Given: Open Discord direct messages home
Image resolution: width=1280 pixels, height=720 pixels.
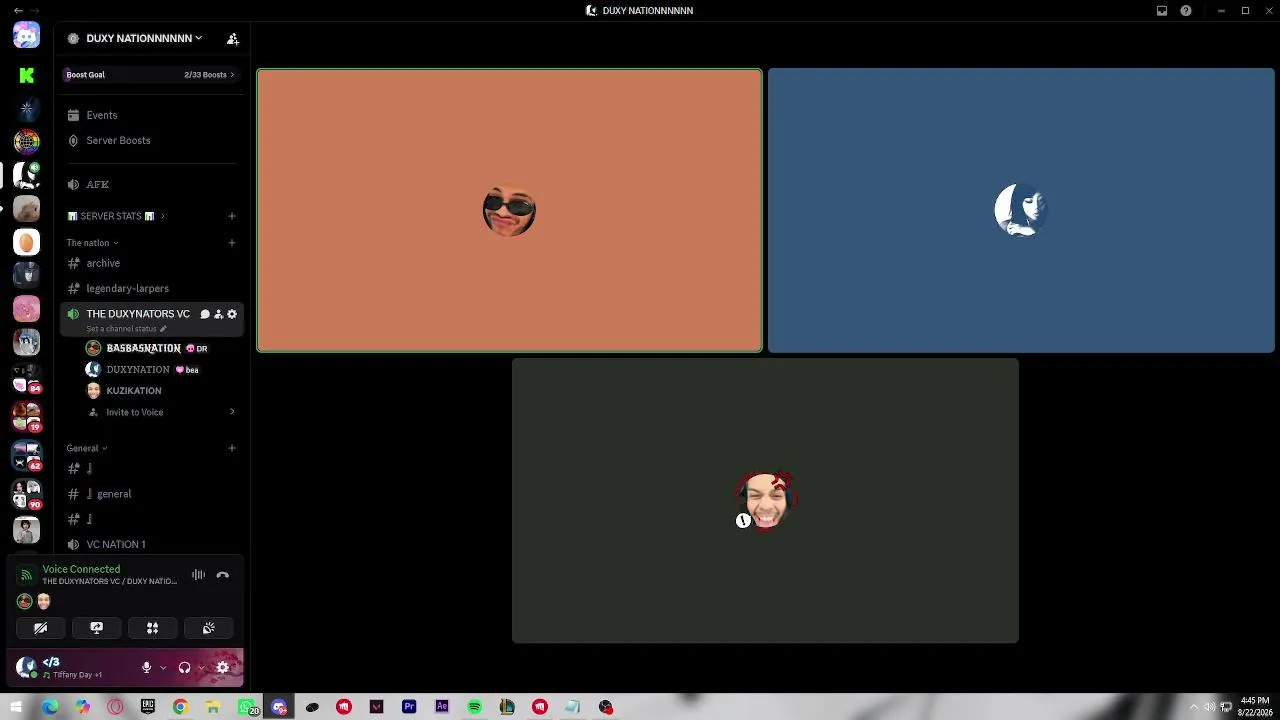Looking at the screenshot, I should [26, 37].
